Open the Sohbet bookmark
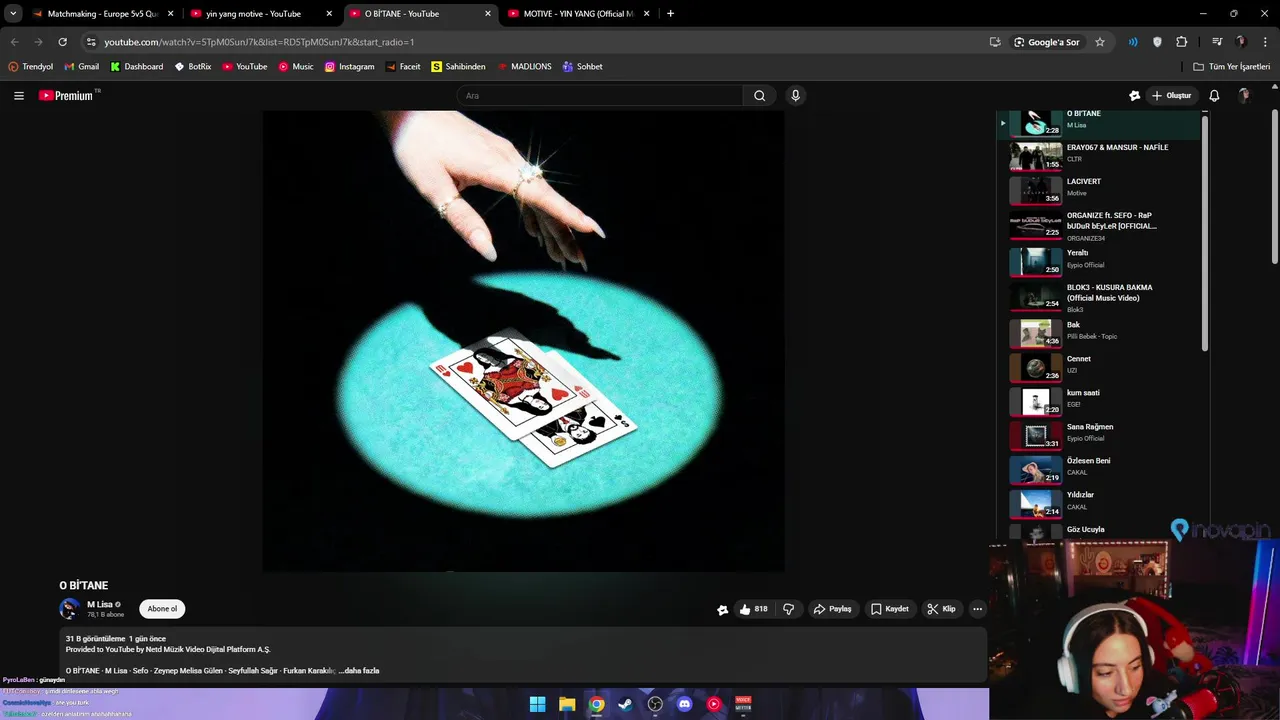The height and width of the screenshot is (720, 1280). pos(582,67)
